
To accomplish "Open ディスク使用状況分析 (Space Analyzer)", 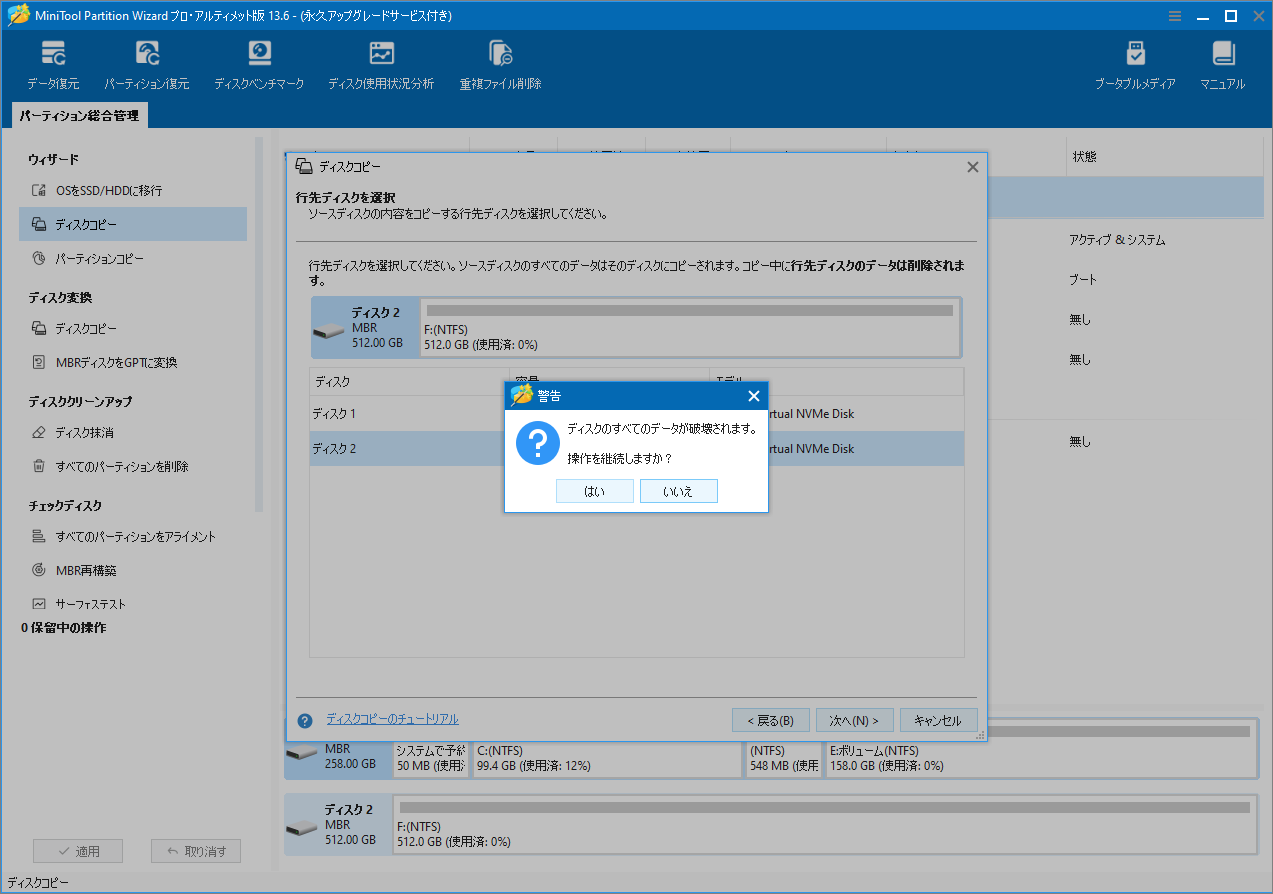I will [x=381, y=62].
